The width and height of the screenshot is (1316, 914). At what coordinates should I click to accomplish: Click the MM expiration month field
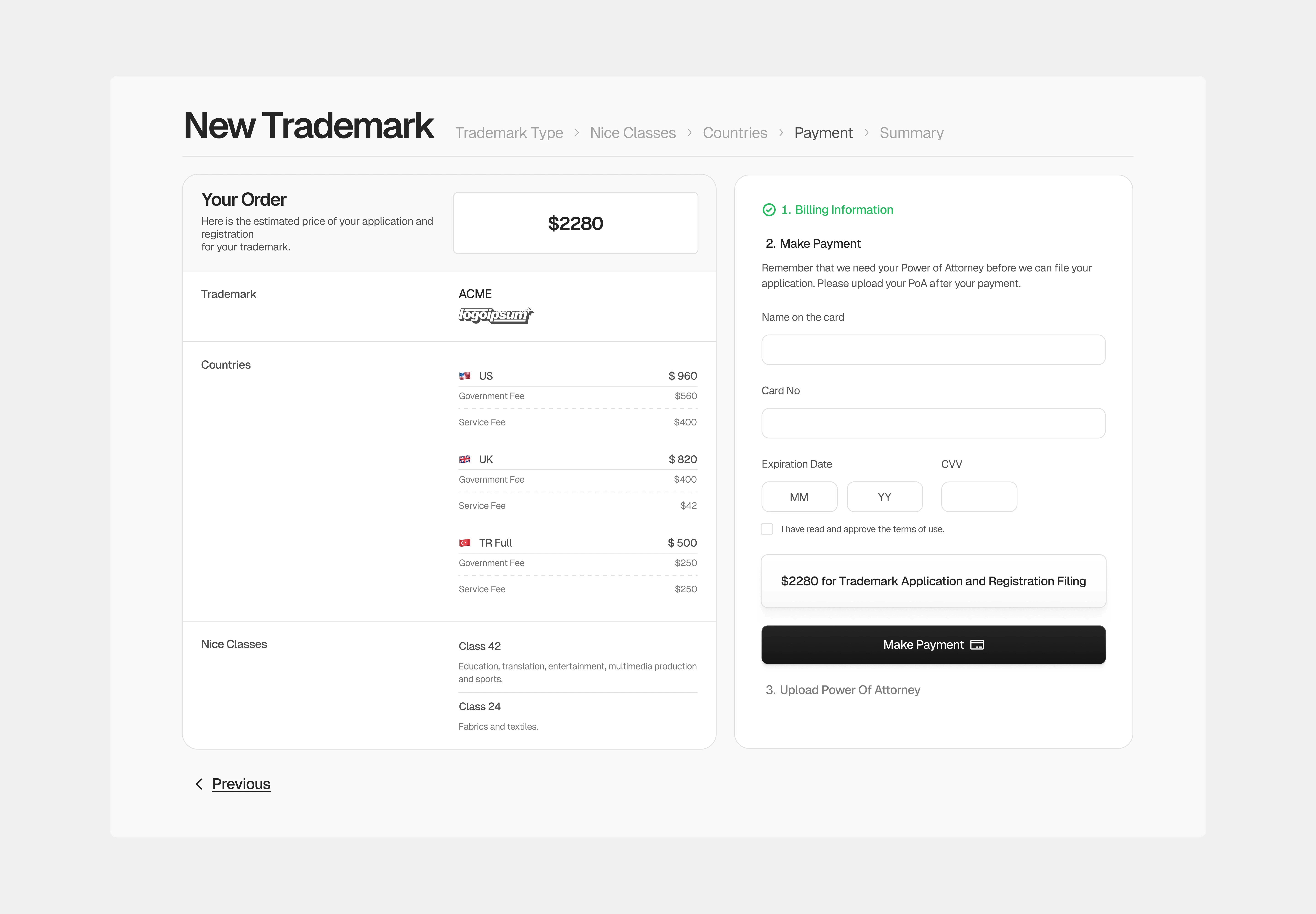click(x=799, y=497)
